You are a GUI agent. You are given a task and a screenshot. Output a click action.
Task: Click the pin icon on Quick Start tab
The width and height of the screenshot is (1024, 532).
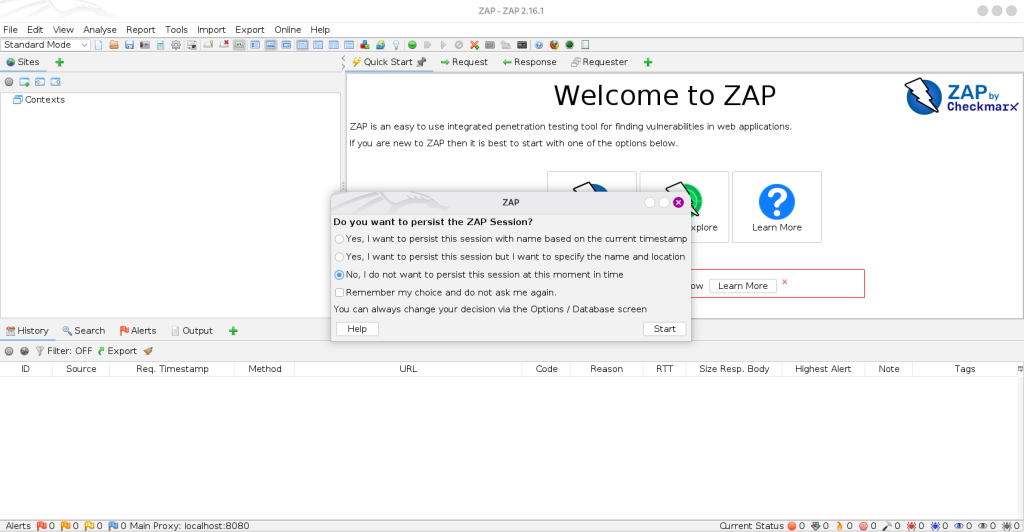click(x=421, y=62)
